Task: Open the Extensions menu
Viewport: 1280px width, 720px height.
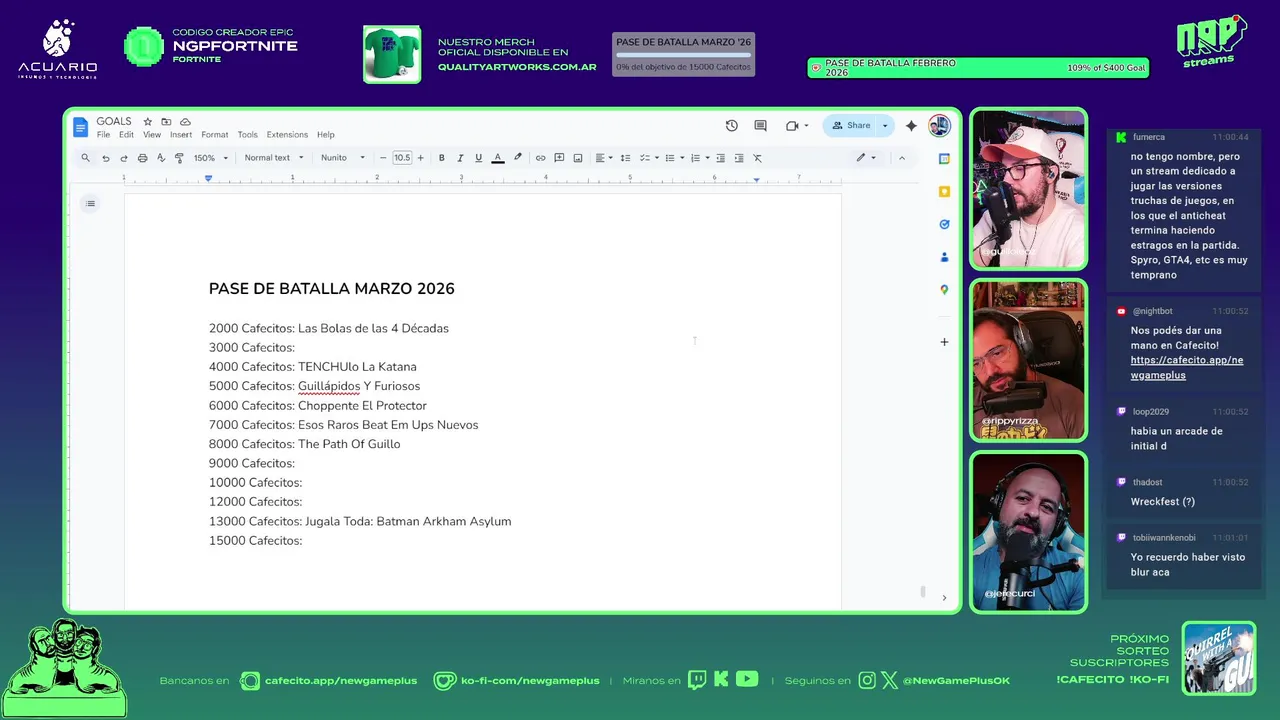Action: [287, 135]
